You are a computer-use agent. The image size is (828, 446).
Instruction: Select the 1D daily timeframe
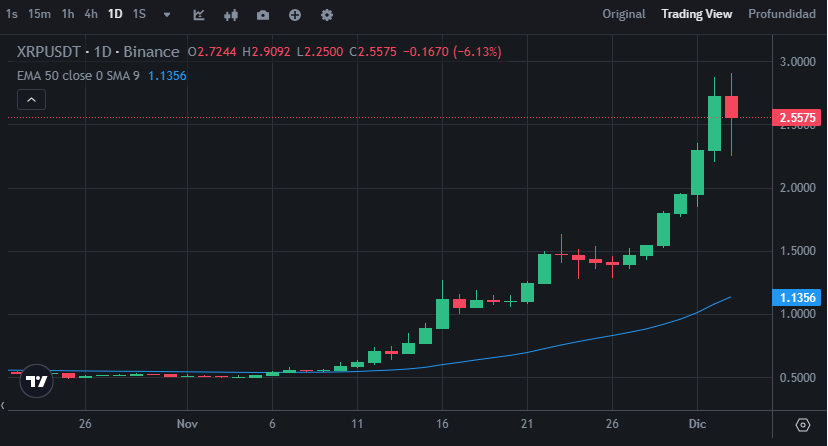[x=115, y=14]
